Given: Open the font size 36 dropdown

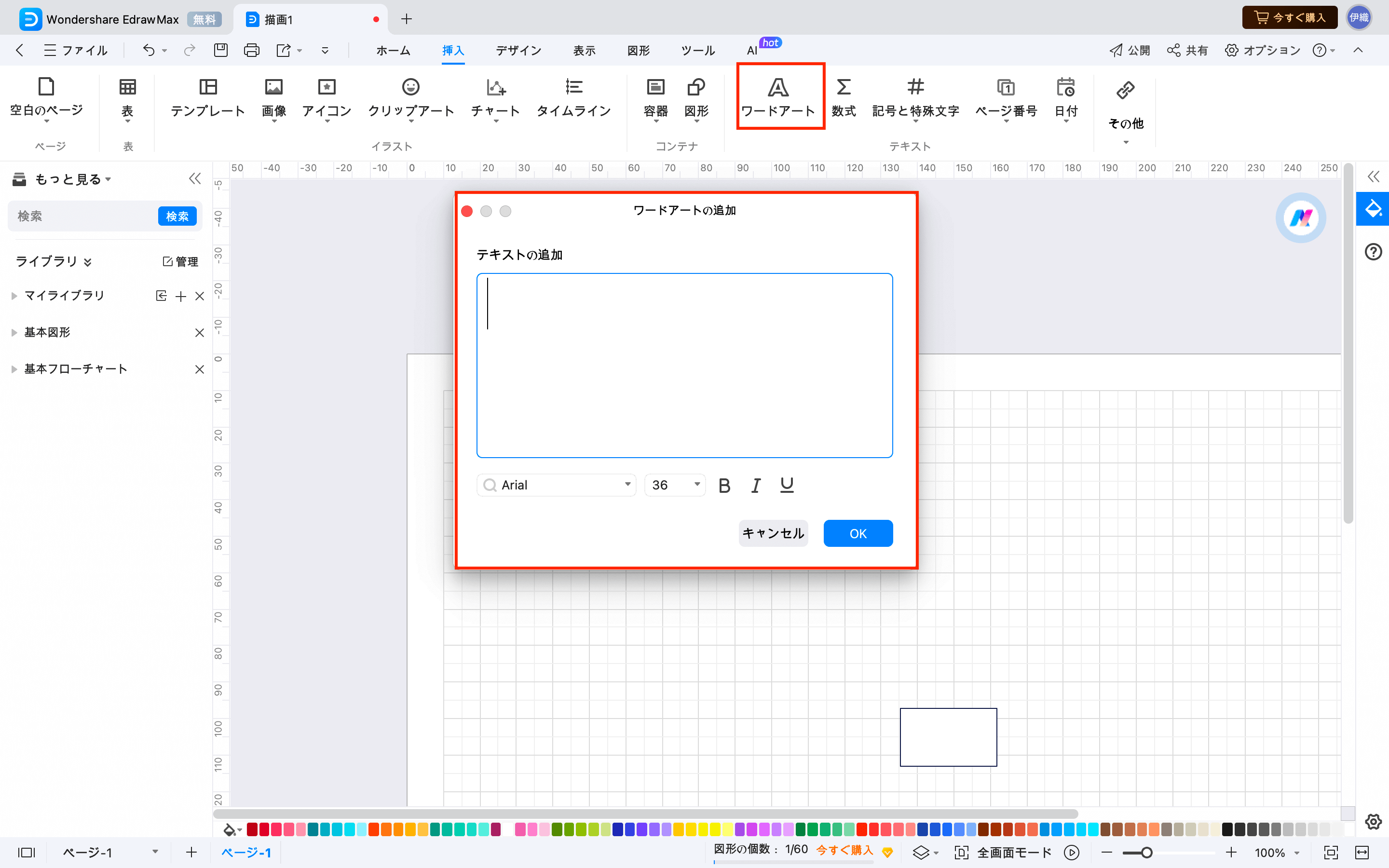Looking at the screenshot, I should click(x=675, y=485).
